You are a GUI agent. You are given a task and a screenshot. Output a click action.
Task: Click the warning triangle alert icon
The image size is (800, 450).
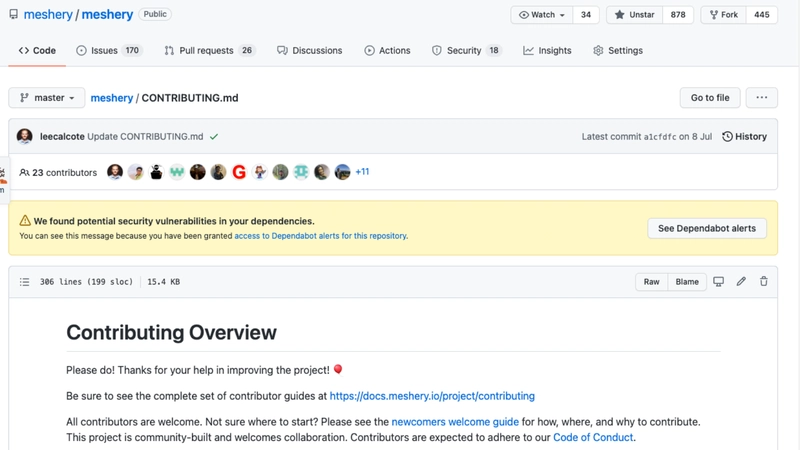tap(25, 220)
